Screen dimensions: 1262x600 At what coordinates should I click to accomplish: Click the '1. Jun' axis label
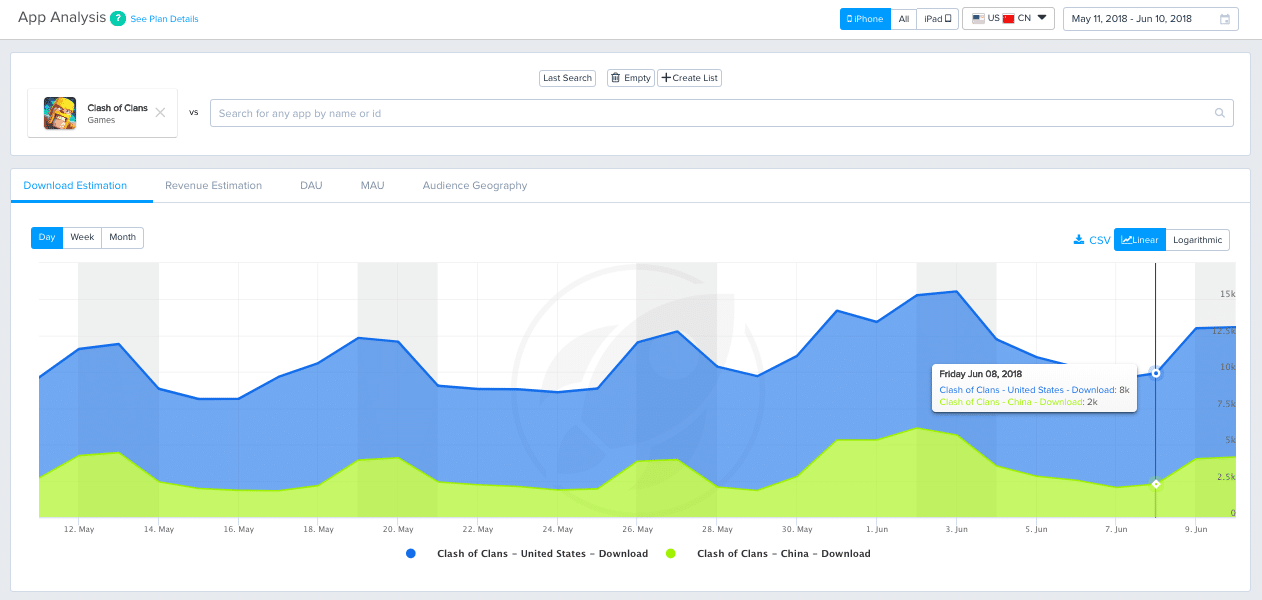pos(877,529)
